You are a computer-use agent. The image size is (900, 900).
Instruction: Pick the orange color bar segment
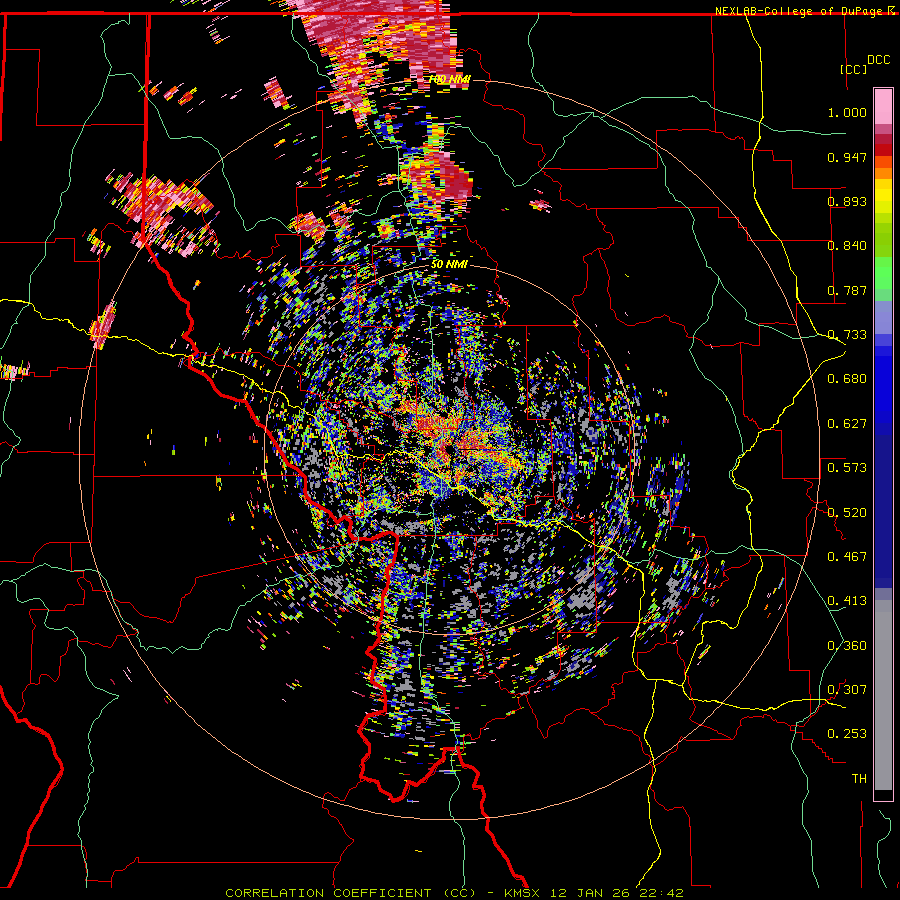(883, 173)
